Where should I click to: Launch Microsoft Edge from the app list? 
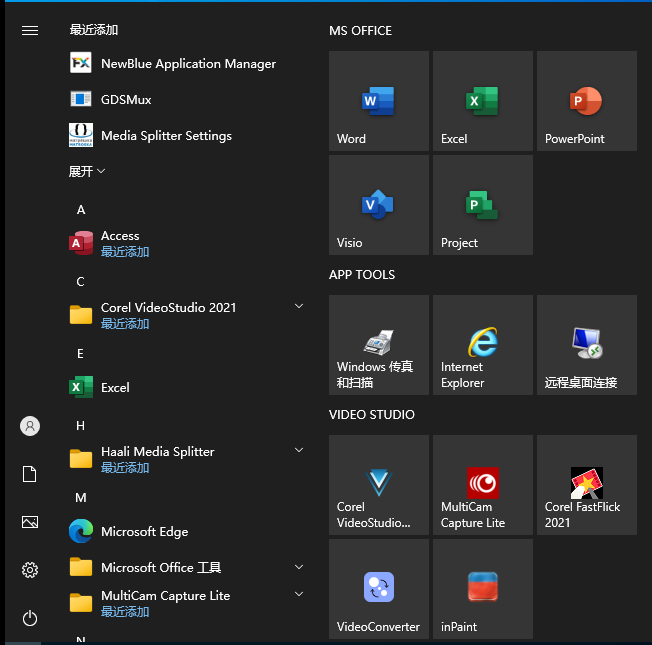coord(187,531)
